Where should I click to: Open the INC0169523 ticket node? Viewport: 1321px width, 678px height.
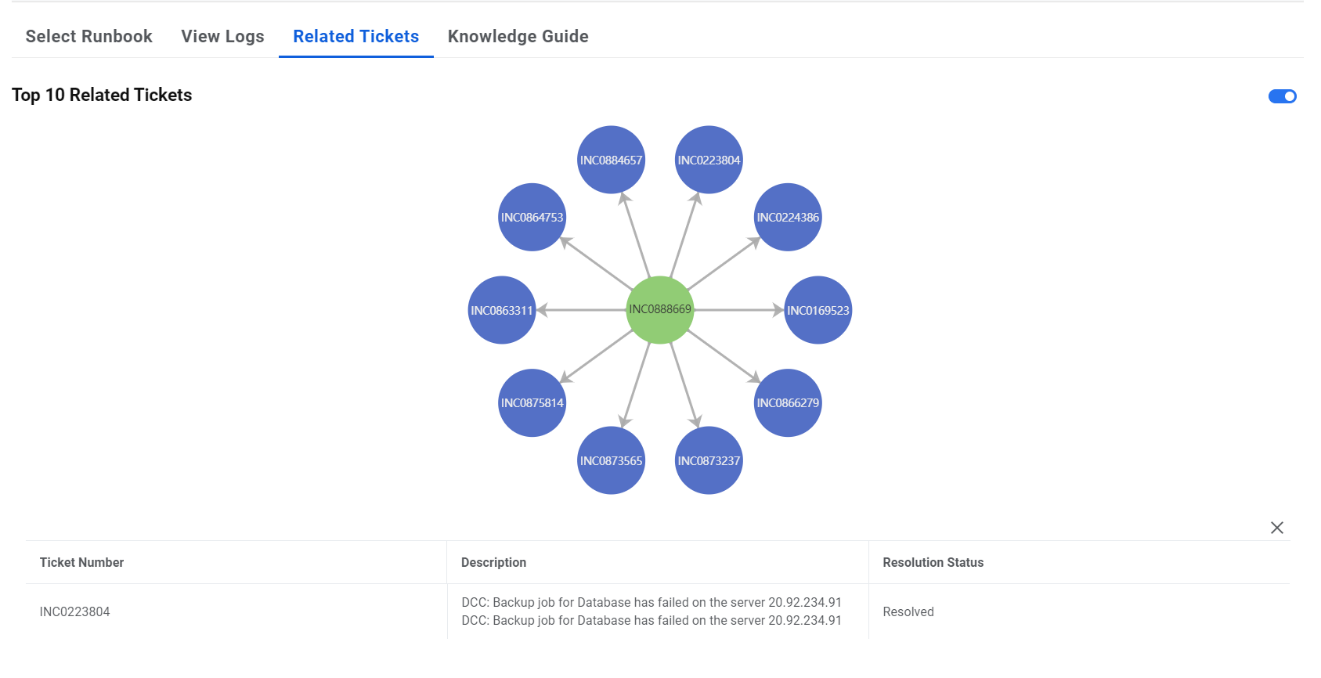coord(818,310)
